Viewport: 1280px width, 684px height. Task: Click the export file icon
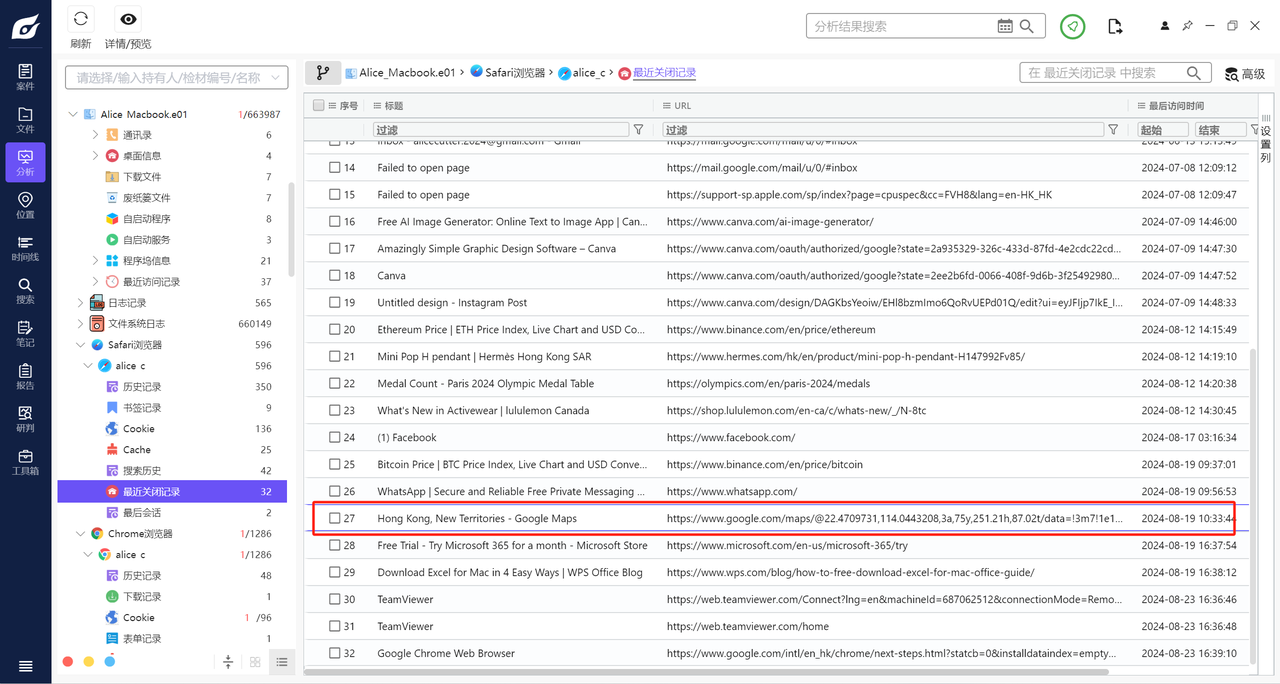[1115, 26]
